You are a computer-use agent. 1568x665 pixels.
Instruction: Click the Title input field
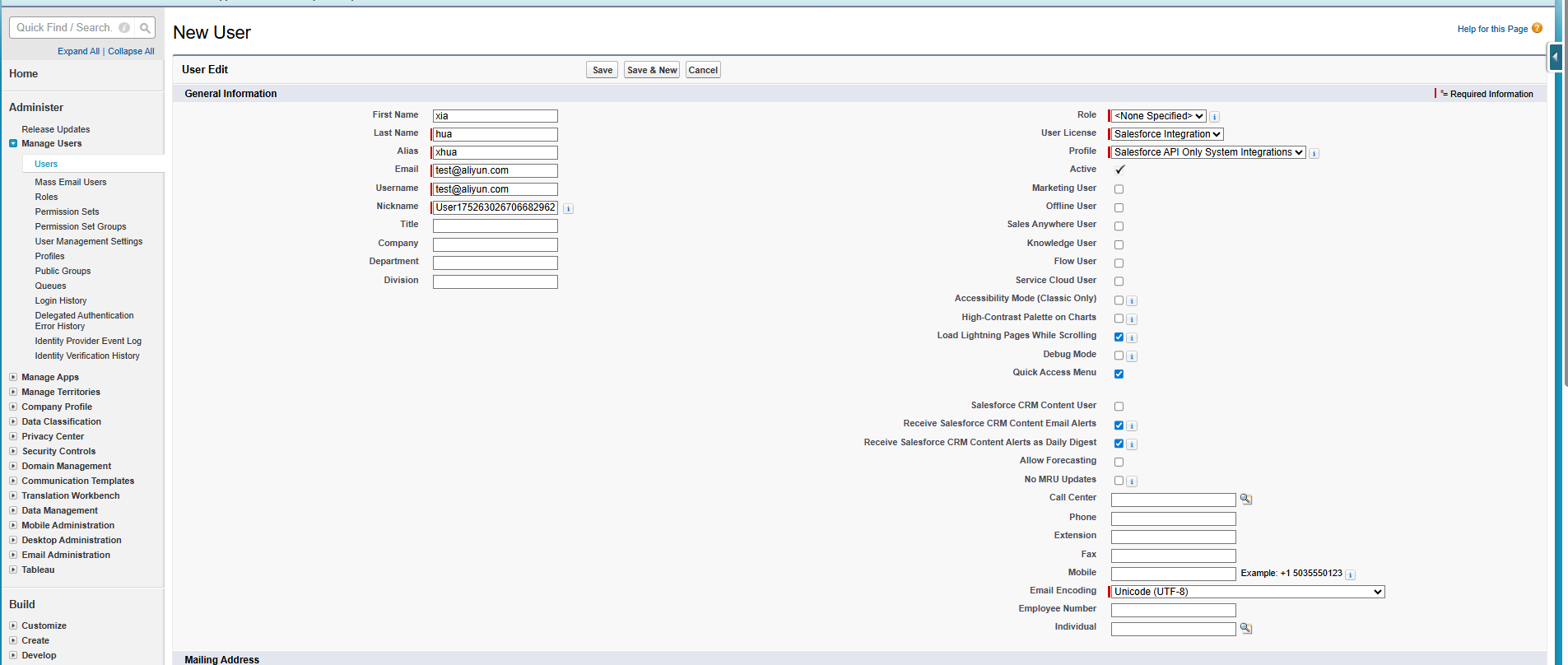pyautogui.click(x=496, y=226)
